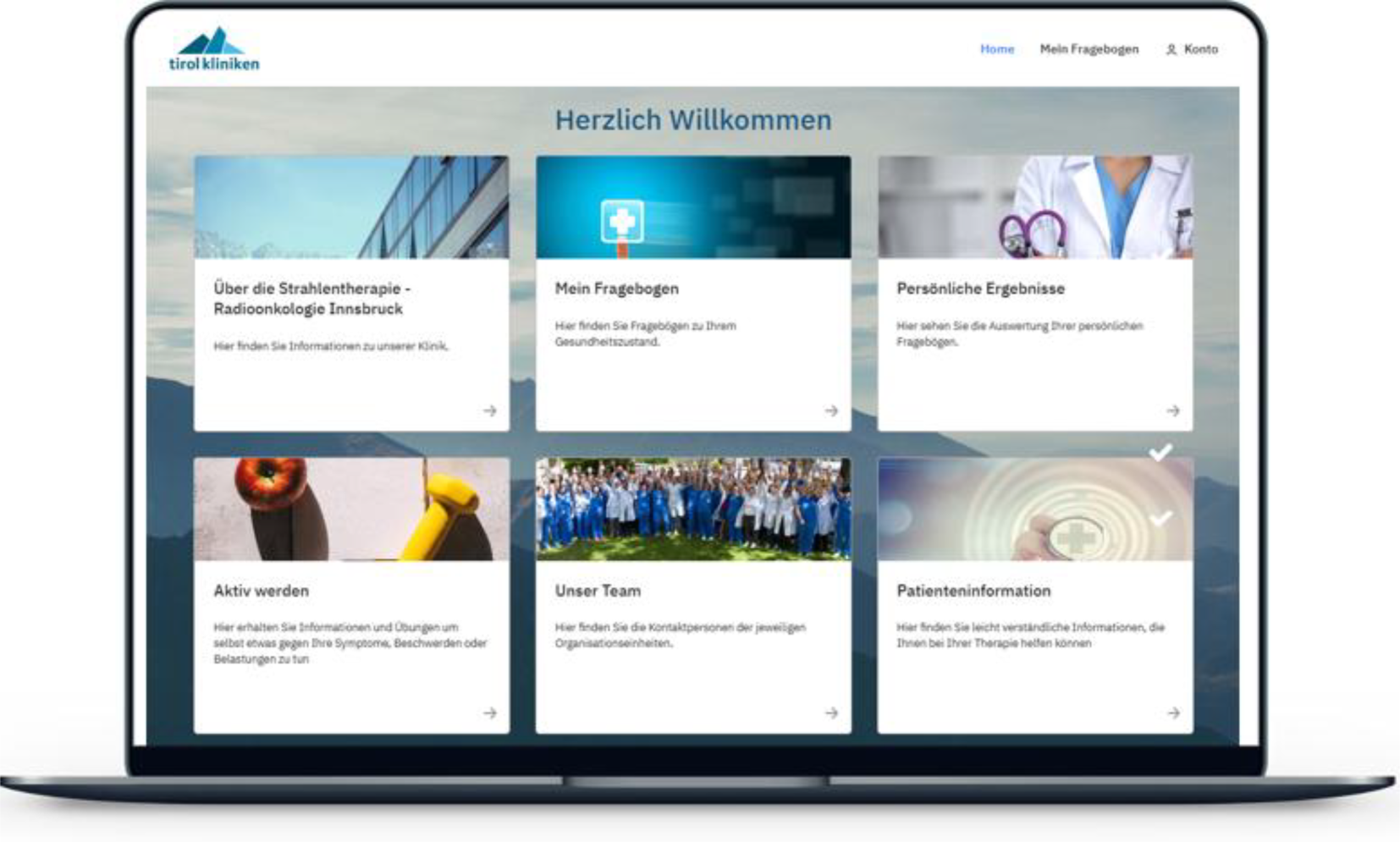1400x842 pixels.
Task: Click arrow on Patienteninformation card
Action: coord(1173,713)
